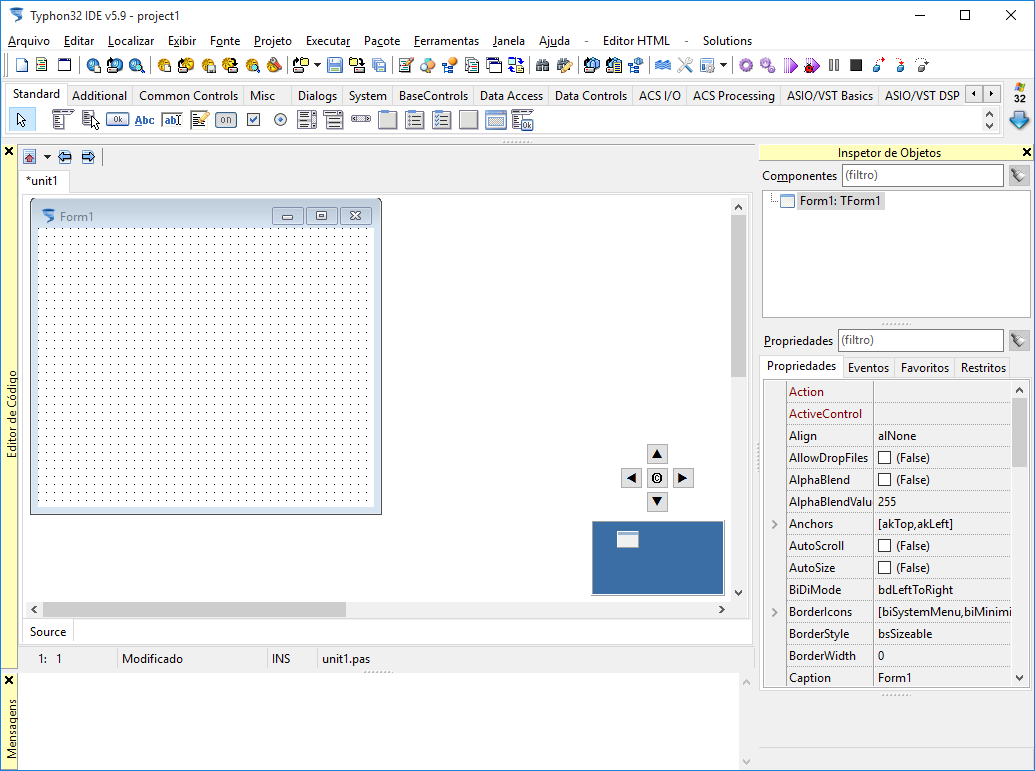Click the wrench and screwdriver options icon
This screenshot has height=771, width=1035.
(x=684, y=65)
